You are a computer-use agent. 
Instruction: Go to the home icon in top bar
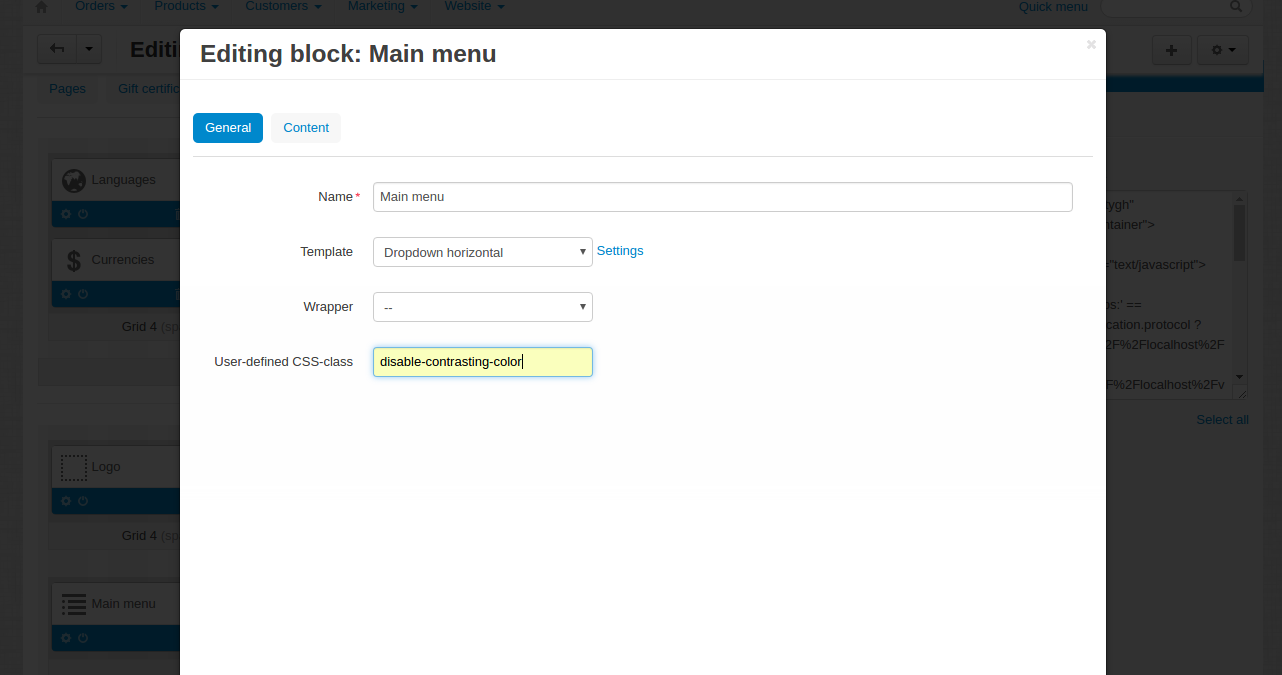point(41,7)
